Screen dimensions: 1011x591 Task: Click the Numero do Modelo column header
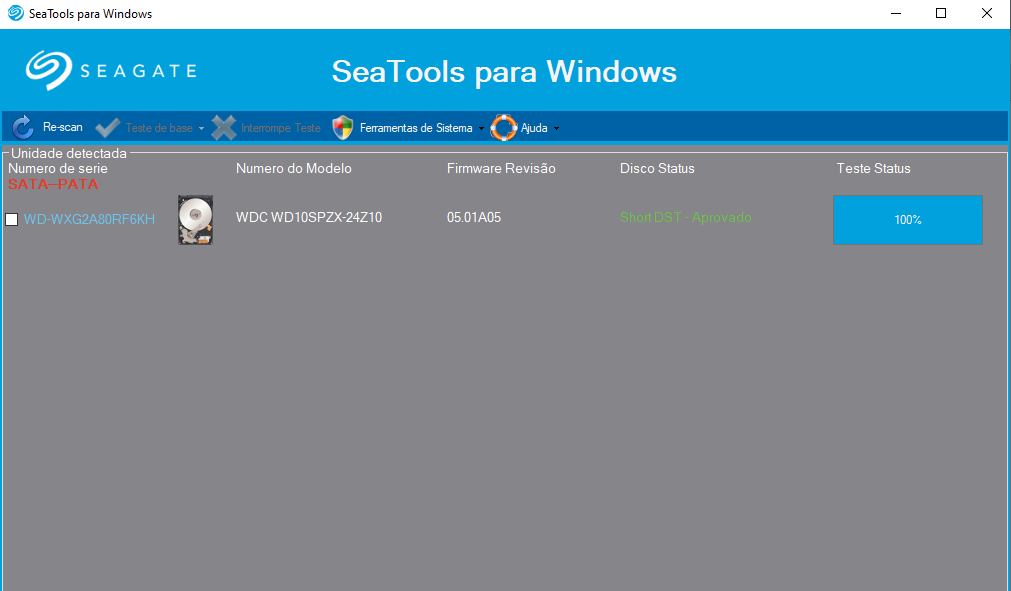coord(293,168)
